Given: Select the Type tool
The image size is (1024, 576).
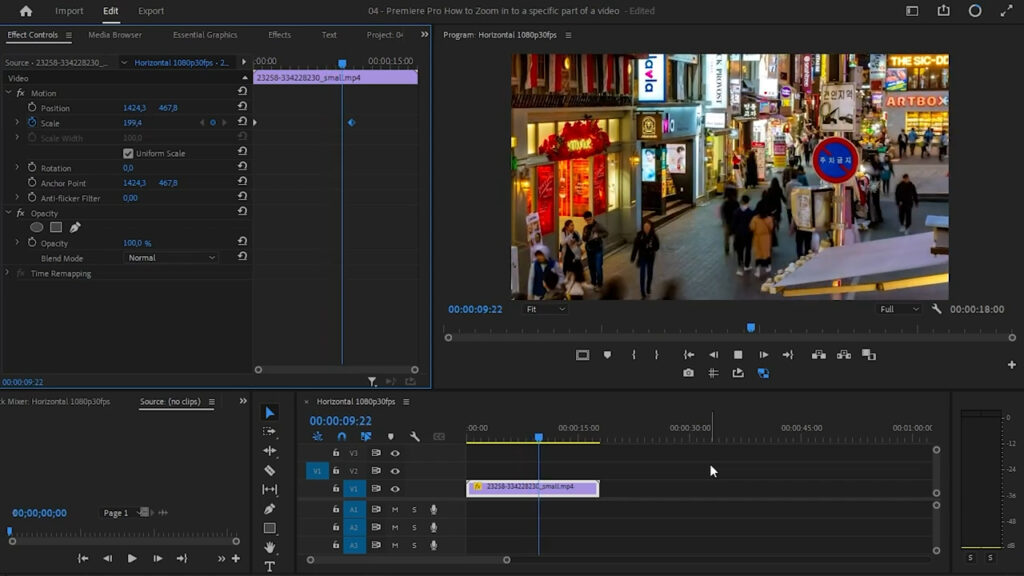Looking at the screenshot, I should 270,566.
